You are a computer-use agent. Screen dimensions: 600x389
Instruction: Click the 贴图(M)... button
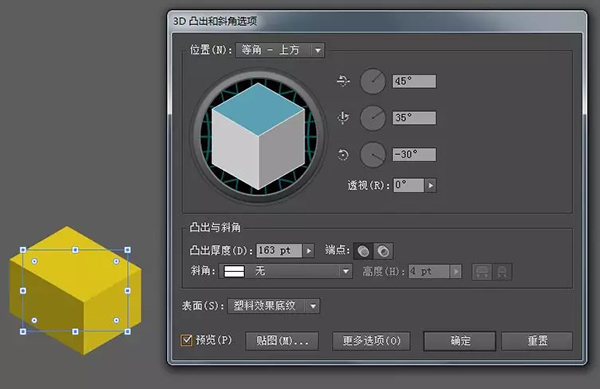click(x=282, y=341)
